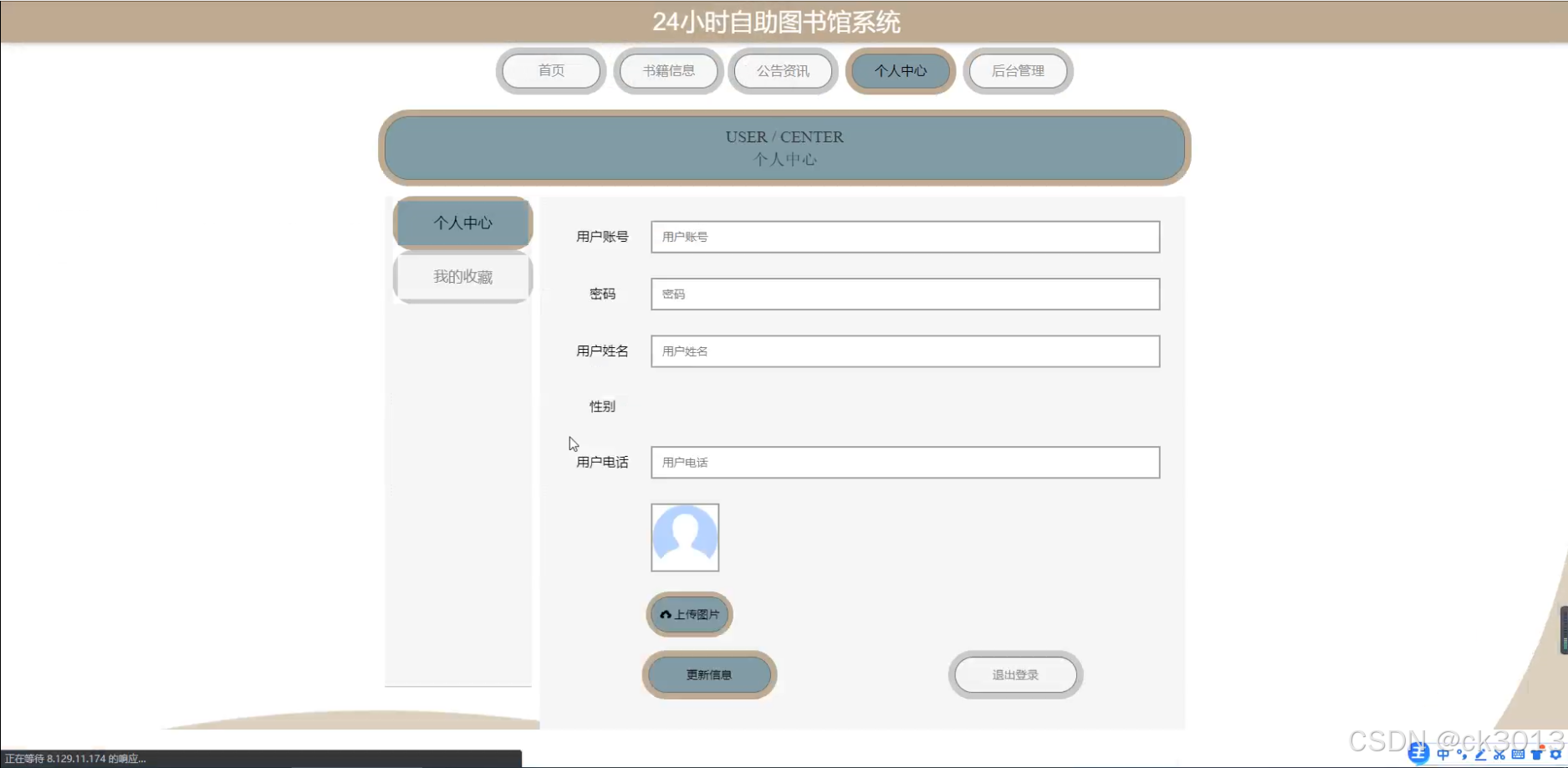Click the USER / CENTER banner heading
Screen dimensions: 1568x768
coord(784,137)
